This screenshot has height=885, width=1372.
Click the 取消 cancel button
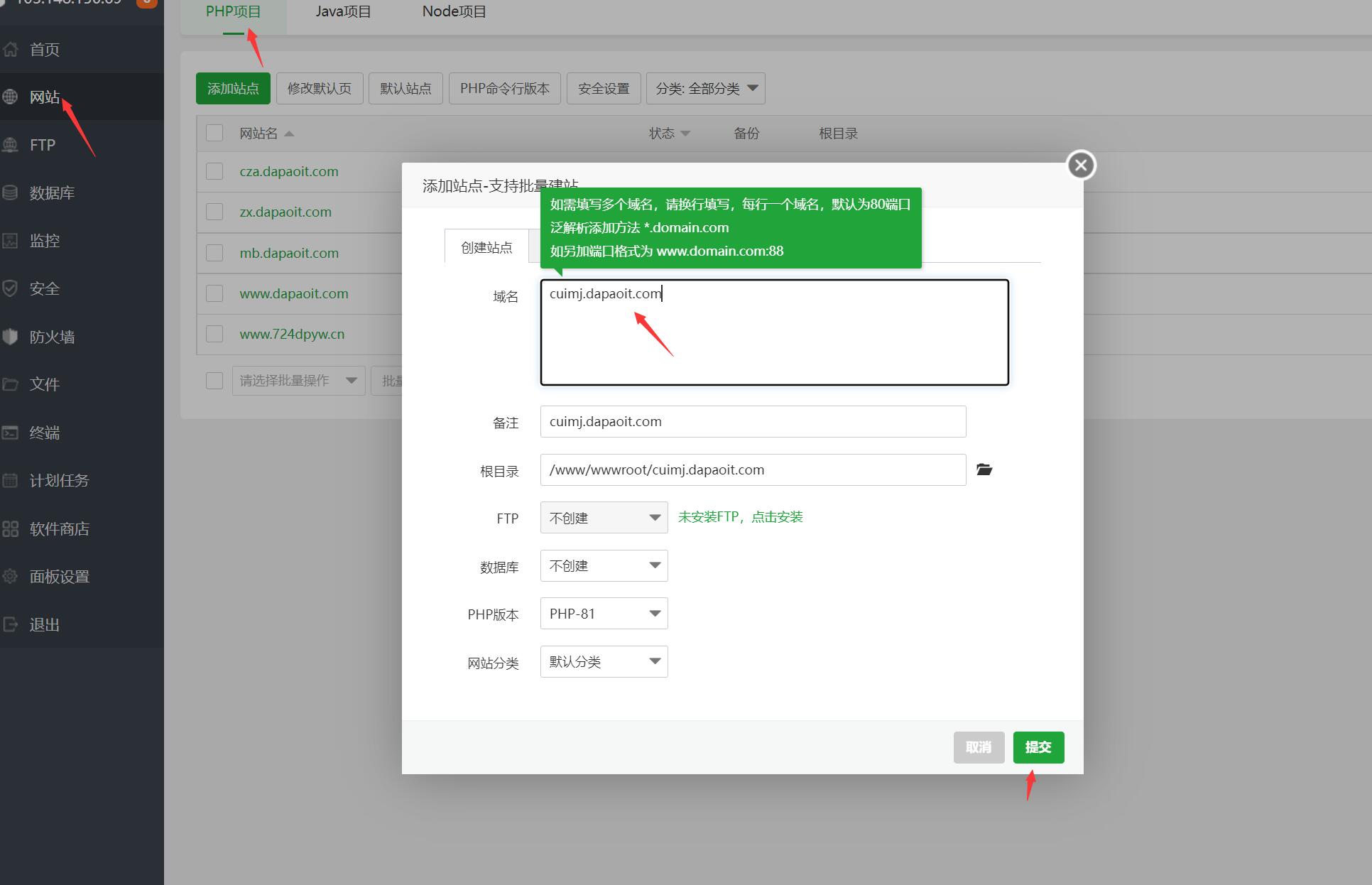tap(979, 747)
